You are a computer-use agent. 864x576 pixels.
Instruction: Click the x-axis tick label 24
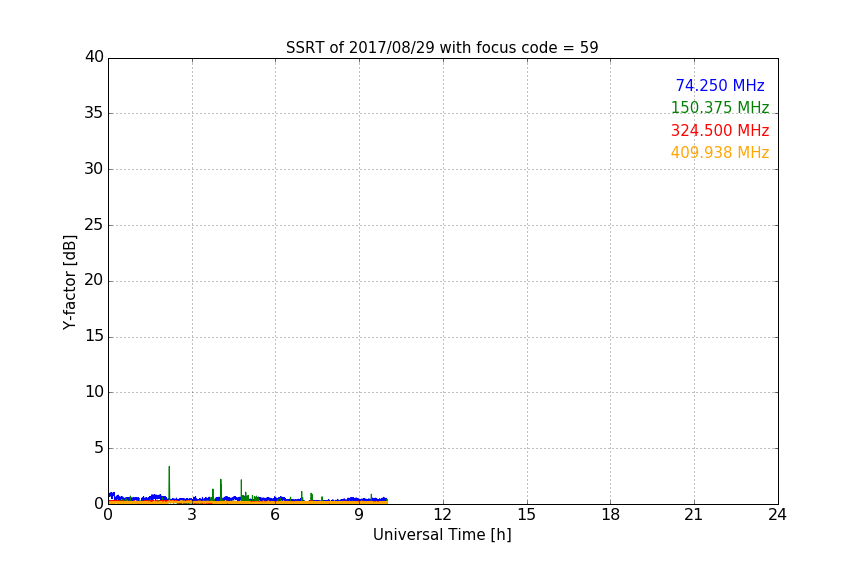coord(777,515)
